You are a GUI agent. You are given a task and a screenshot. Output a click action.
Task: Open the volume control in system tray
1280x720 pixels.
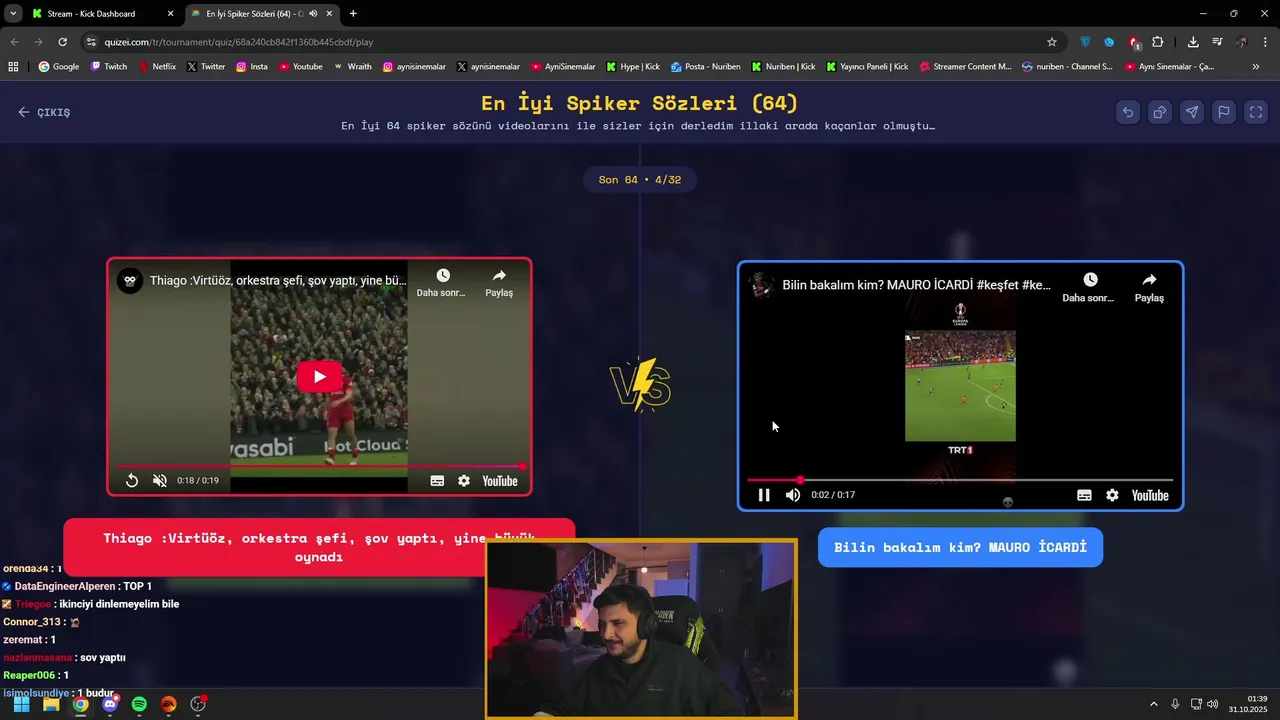1212,704
